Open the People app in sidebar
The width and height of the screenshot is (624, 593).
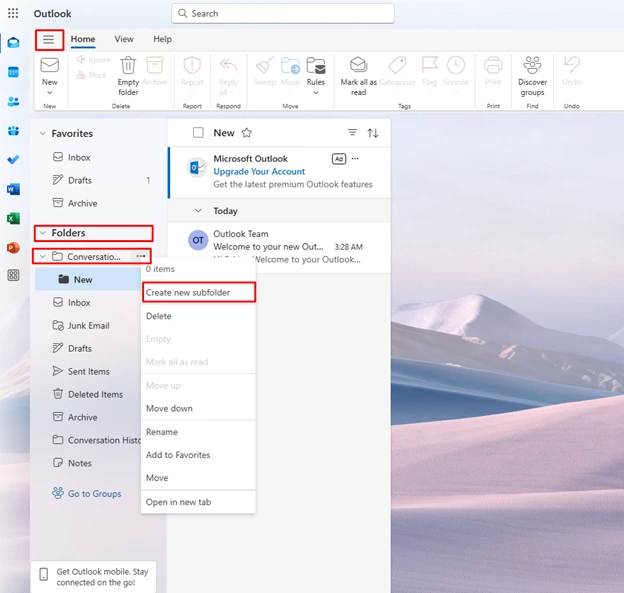[13, 101]
